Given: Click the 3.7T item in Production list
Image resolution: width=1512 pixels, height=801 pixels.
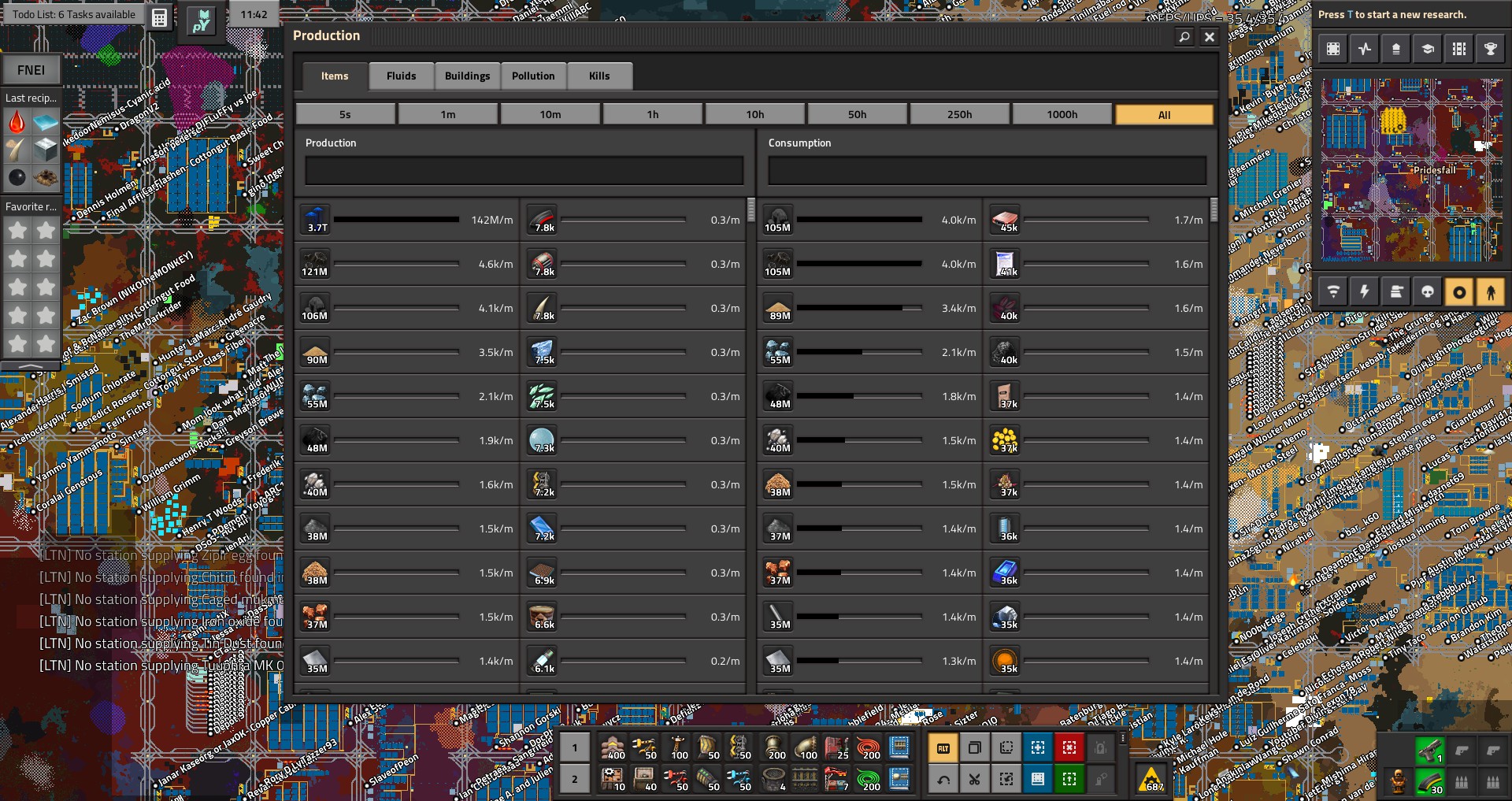Looking at the screenshot, I should click(316, 220).
